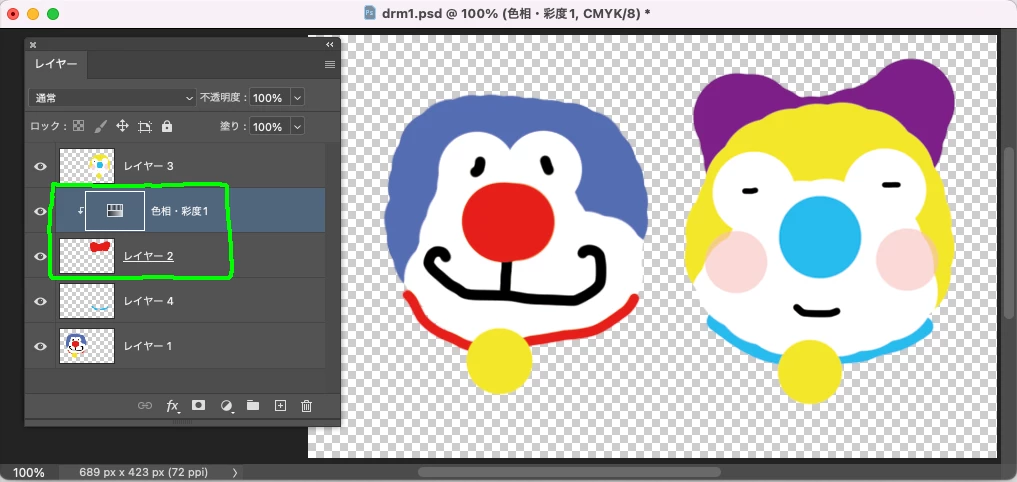Toggle lock image pixels brush icon

[101, 126]
